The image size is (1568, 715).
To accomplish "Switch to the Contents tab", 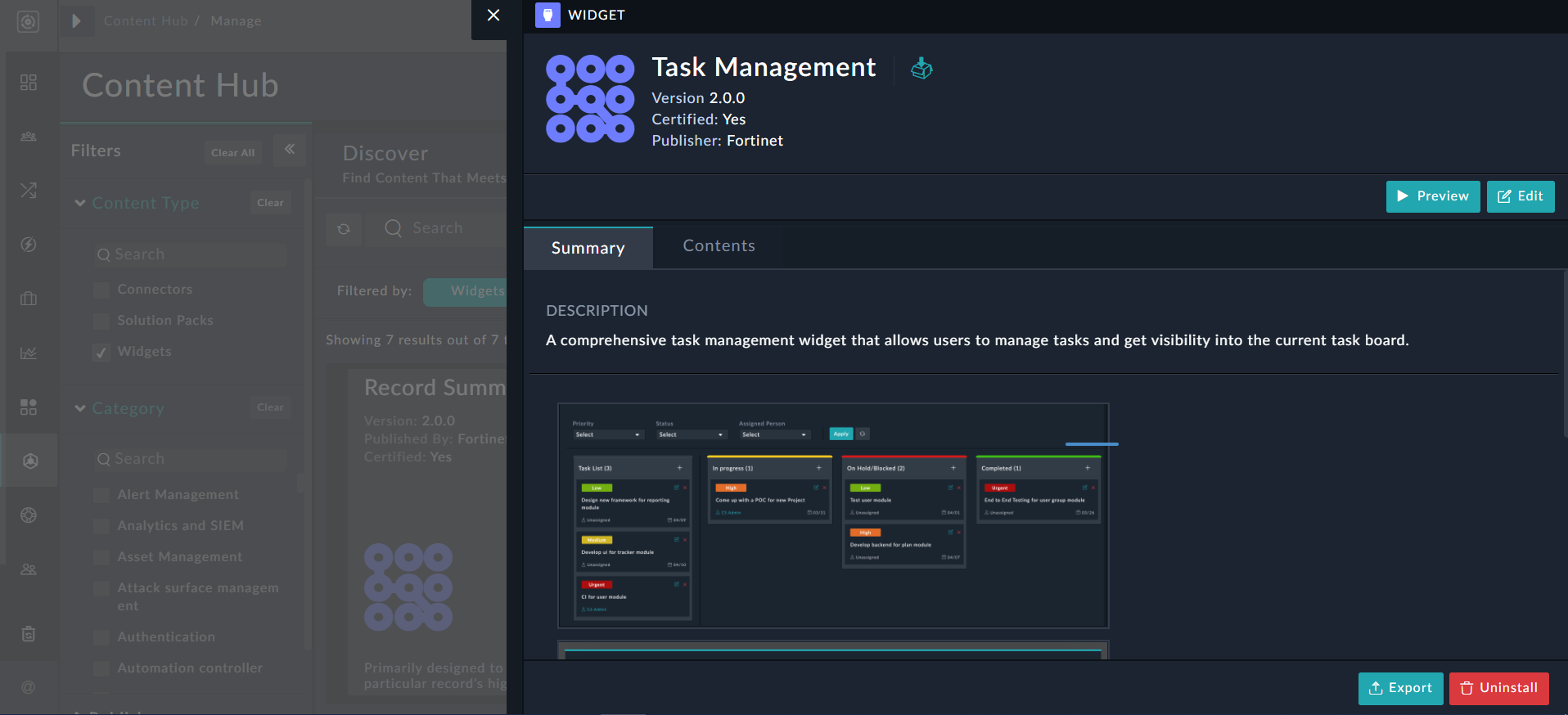I will click(x=719, y=246).
